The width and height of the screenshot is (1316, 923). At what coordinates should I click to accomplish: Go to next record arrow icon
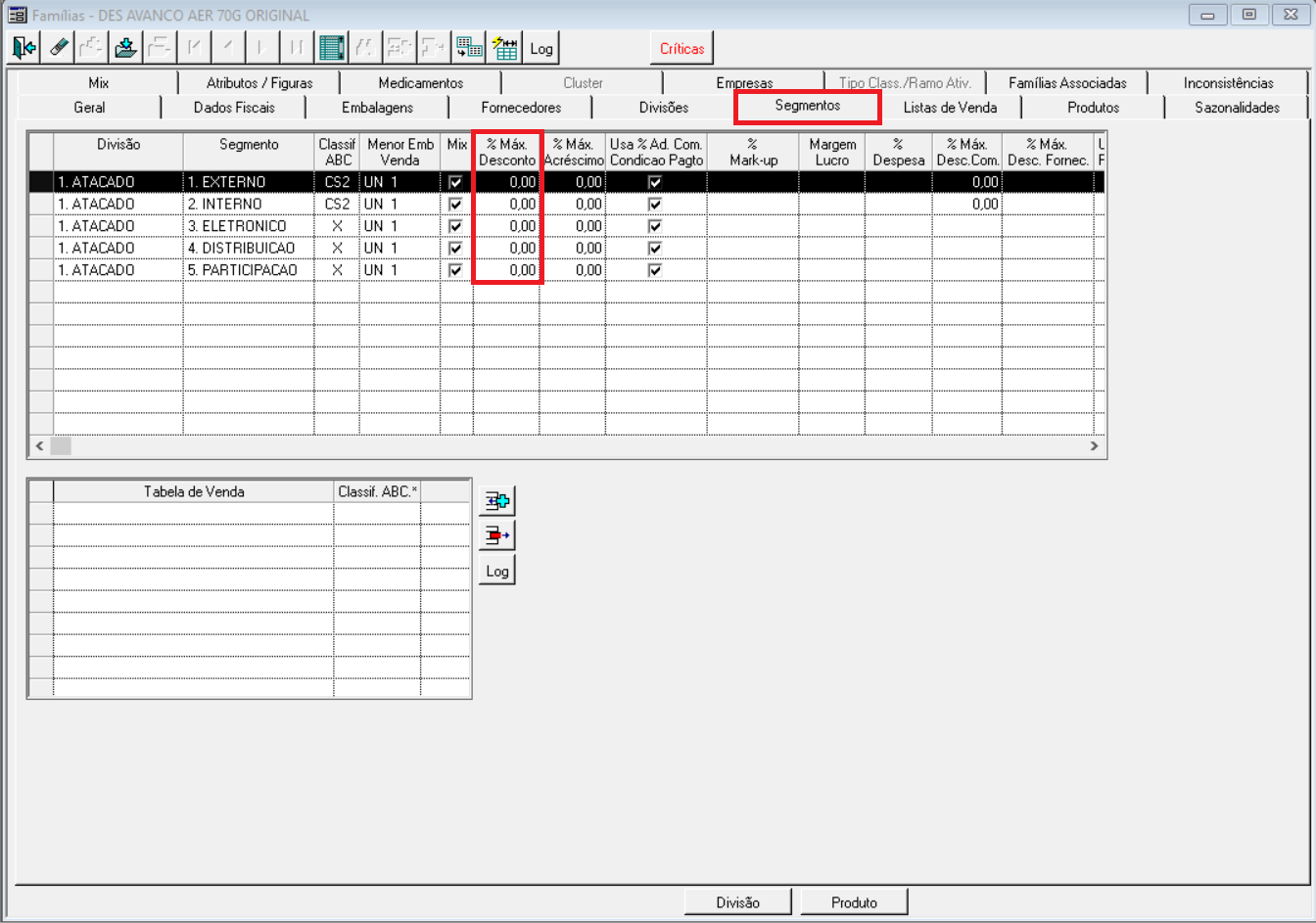(260, 47)
